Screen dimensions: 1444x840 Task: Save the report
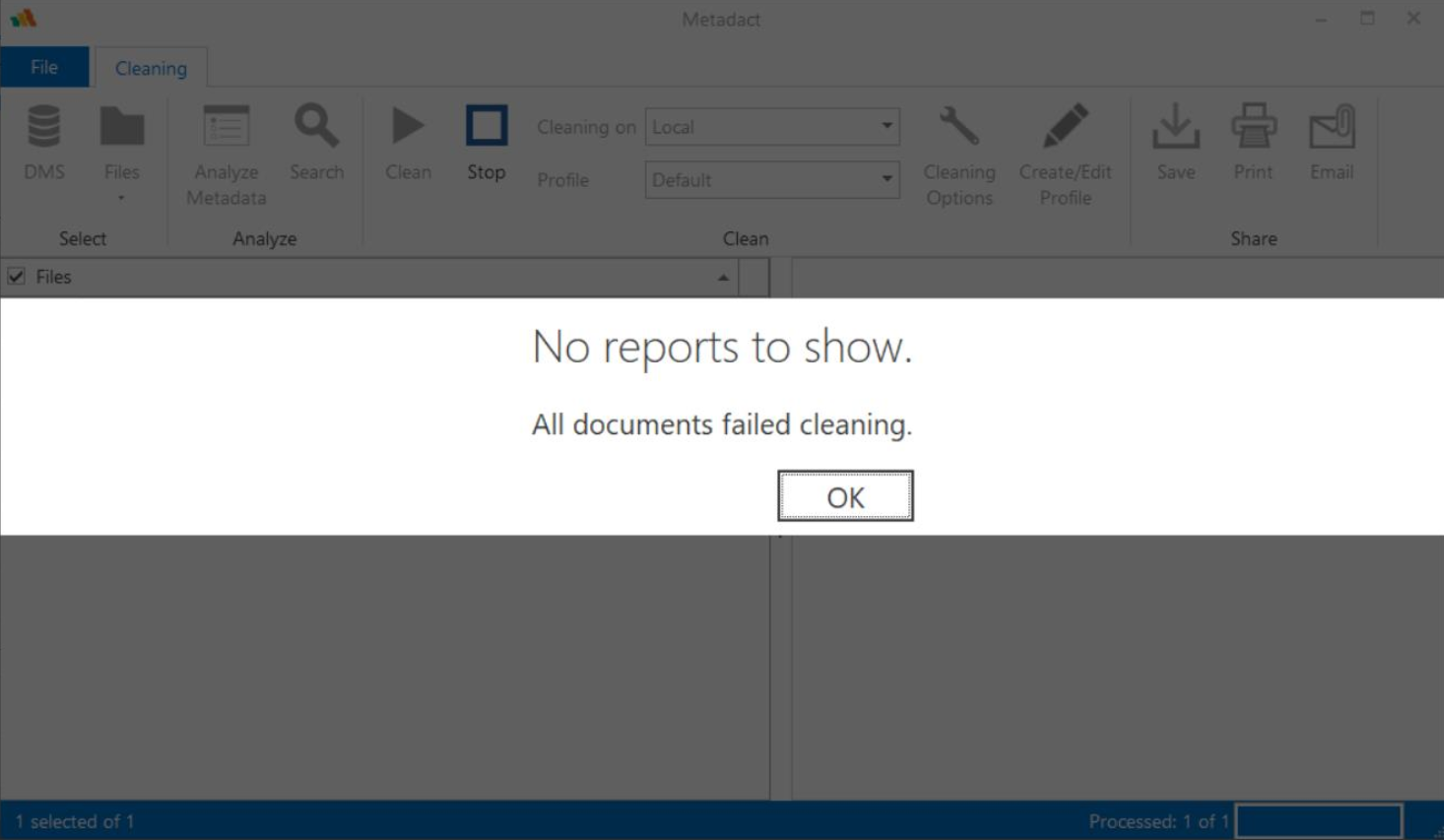click(x=1176, y=143)
